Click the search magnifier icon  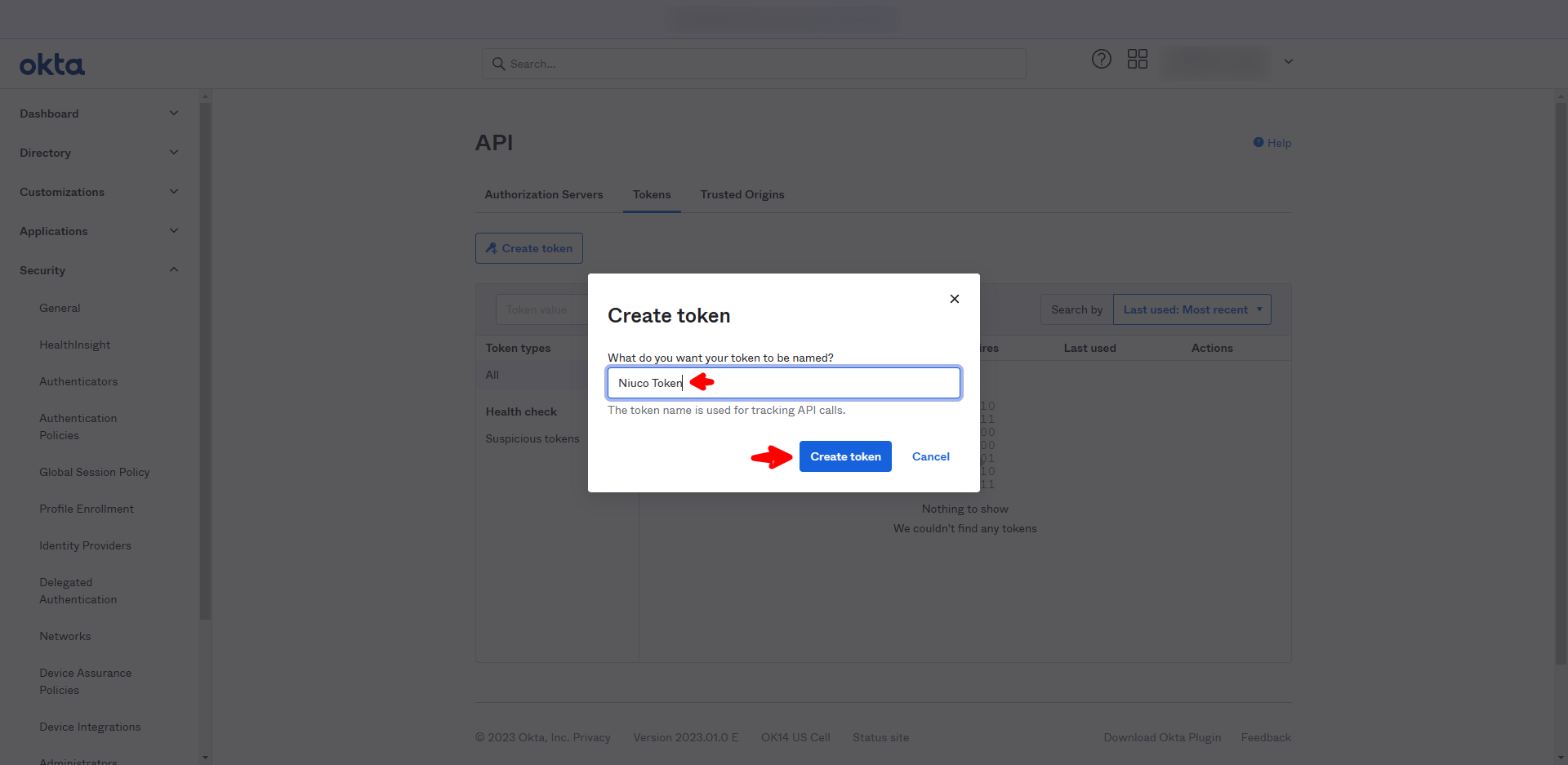click(498, 64)
